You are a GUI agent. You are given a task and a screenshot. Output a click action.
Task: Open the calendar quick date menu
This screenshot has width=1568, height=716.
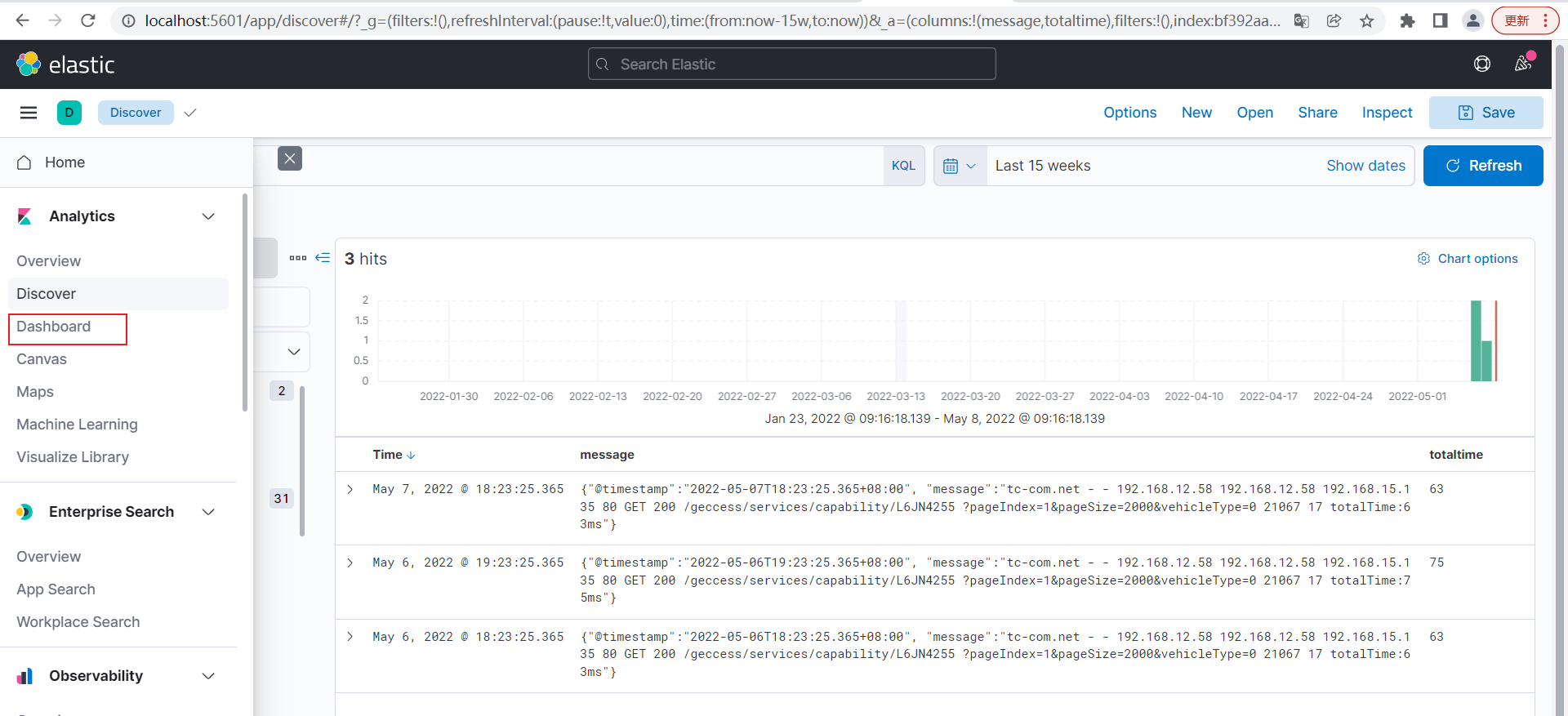(x=960, y=166)
